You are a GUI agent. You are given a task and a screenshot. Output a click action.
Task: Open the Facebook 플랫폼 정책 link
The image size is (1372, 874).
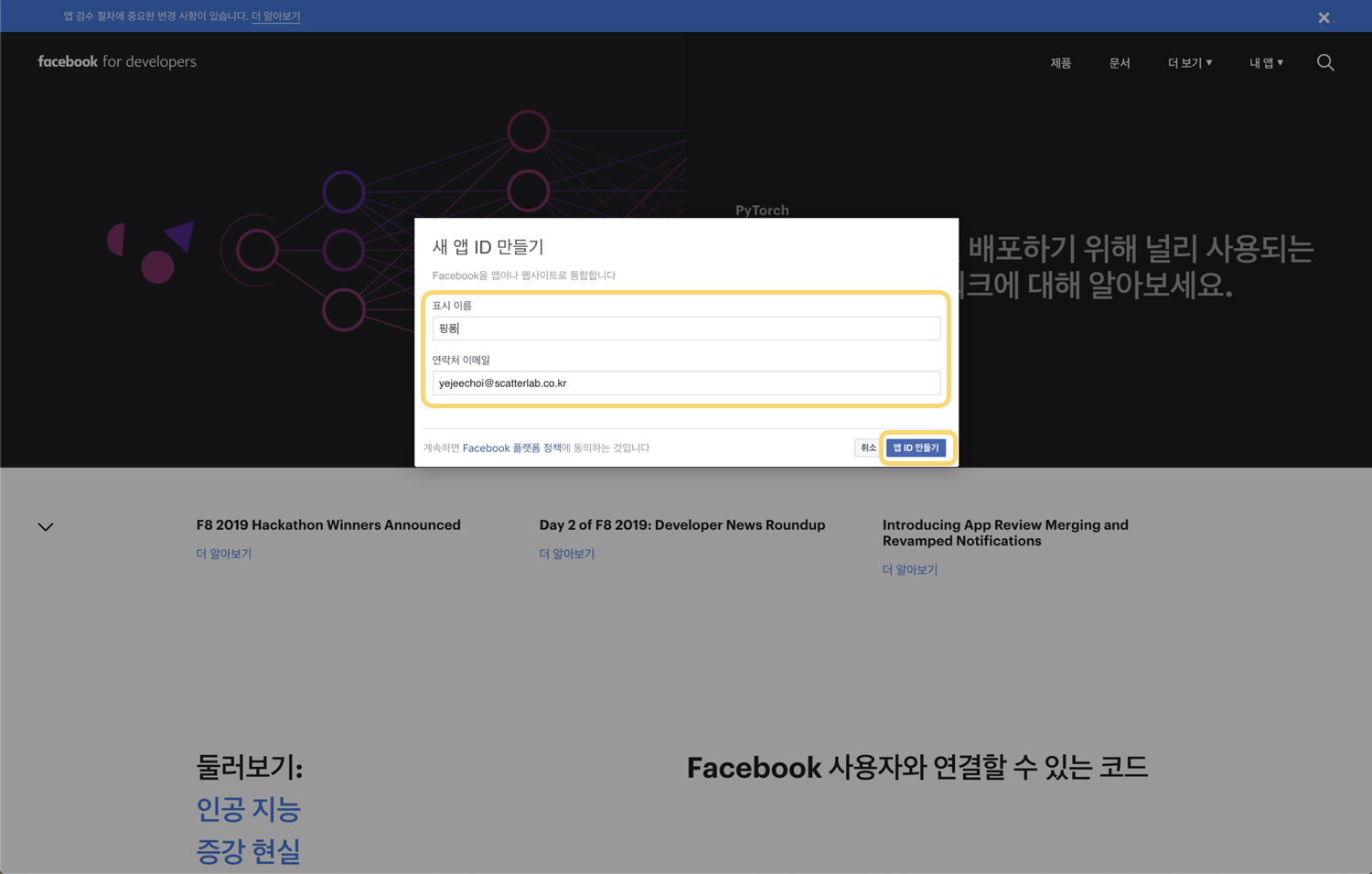coord(512,448)
